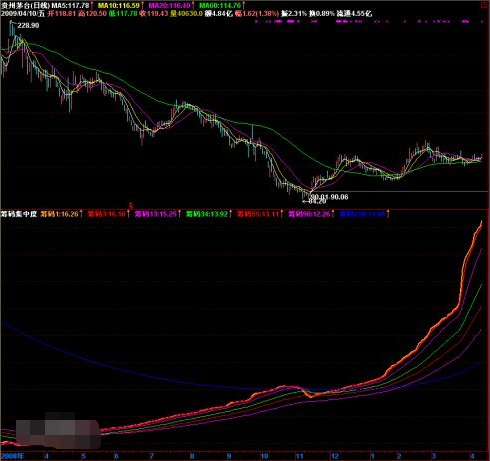Select the 筹码13:15.25 indicator label
This screenshot has width=490, height=461.
(x=156, y=214)
